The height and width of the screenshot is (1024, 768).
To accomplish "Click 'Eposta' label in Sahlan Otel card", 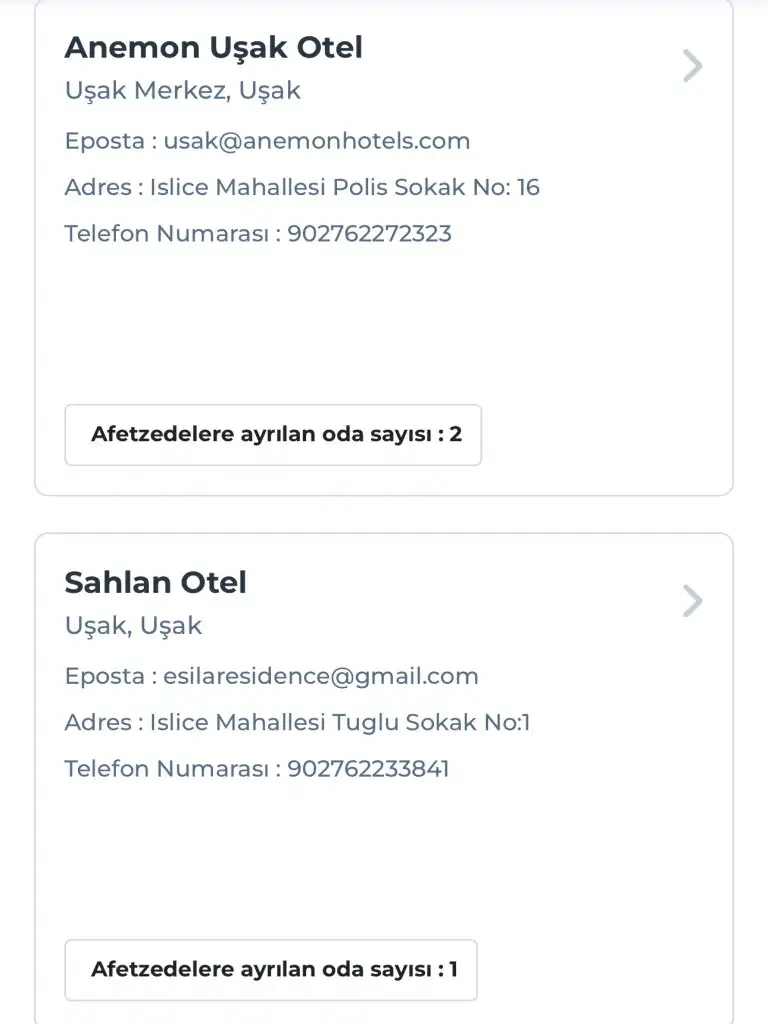I will [x=104, y=676].
